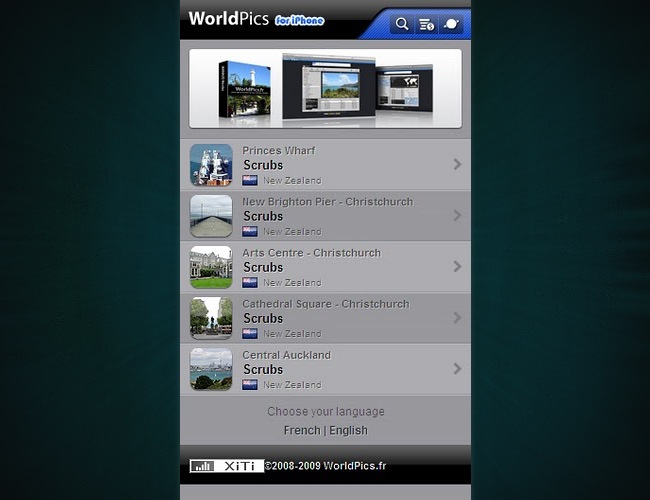Click New Zealand flag under Cathedral Square
The image size is (650, 500).
pos(250,333)
